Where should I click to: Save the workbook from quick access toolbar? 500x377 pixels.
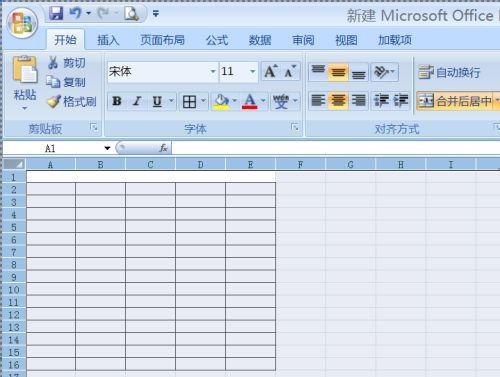tap(56, 14)
